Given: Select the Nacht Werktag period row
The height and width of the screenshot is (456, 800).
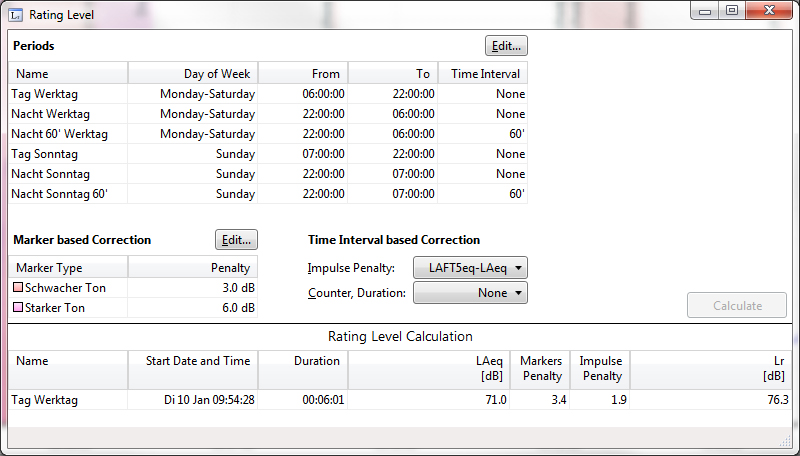Looking at the screenshot, I should click(x=267, y=114).
